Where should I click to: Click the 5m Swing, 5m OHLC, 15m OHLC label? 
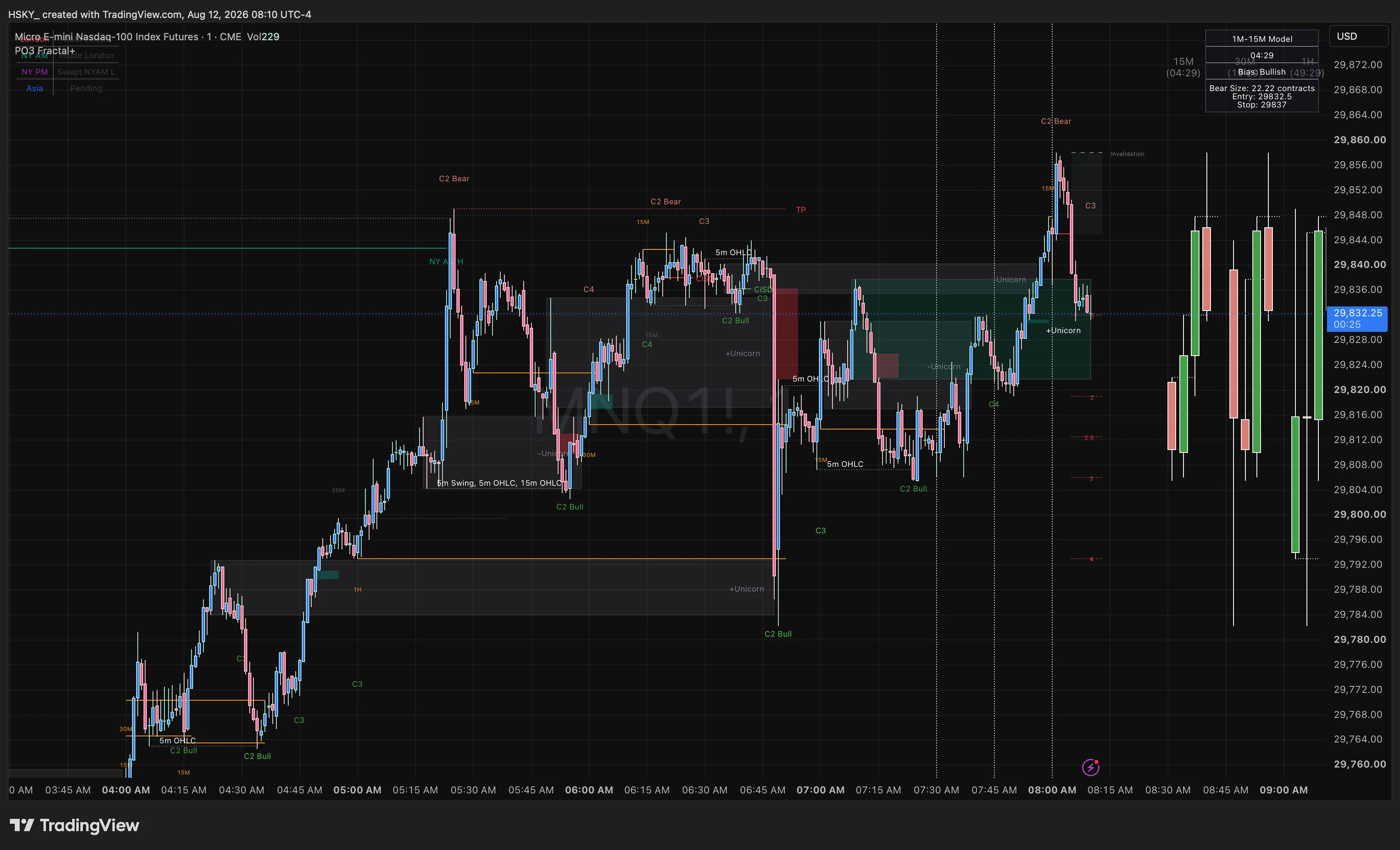click(499, 483)
